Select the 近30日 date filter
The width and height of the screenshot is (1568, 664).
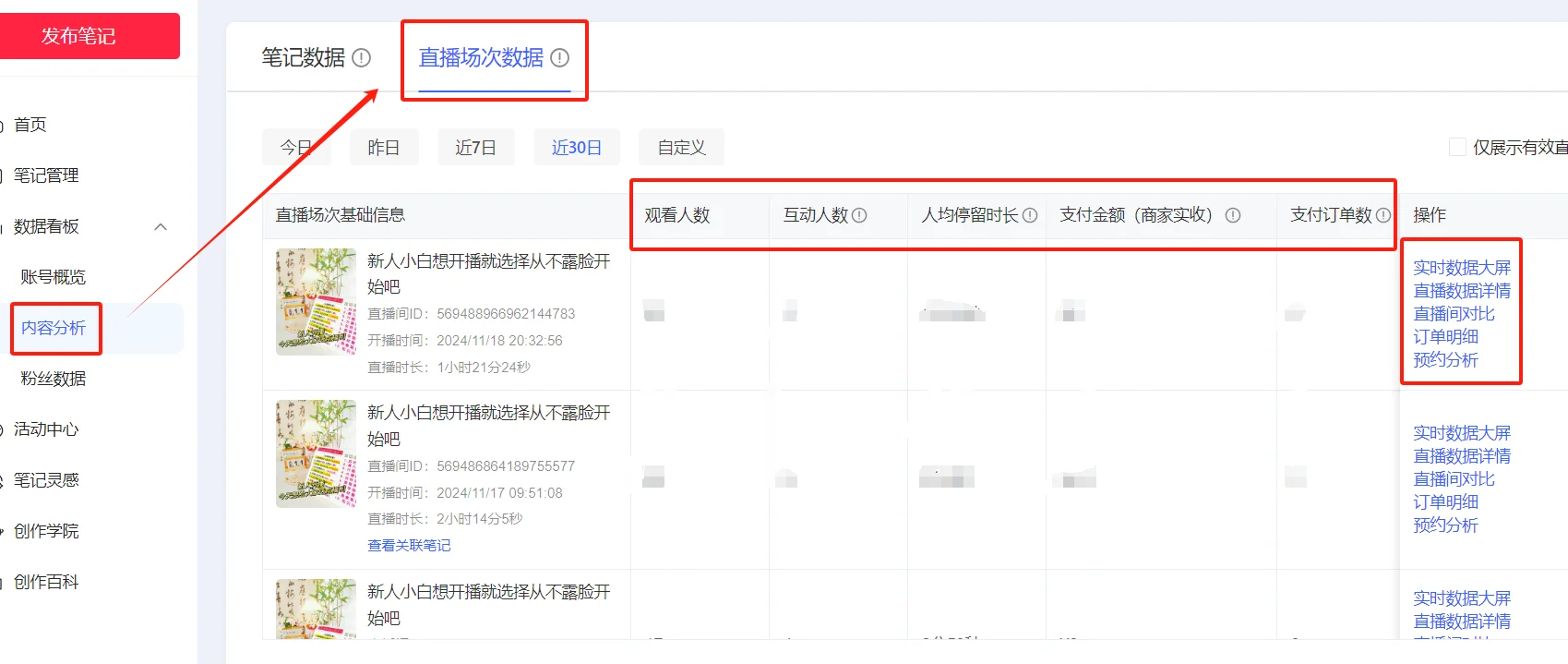pos(577,148)
